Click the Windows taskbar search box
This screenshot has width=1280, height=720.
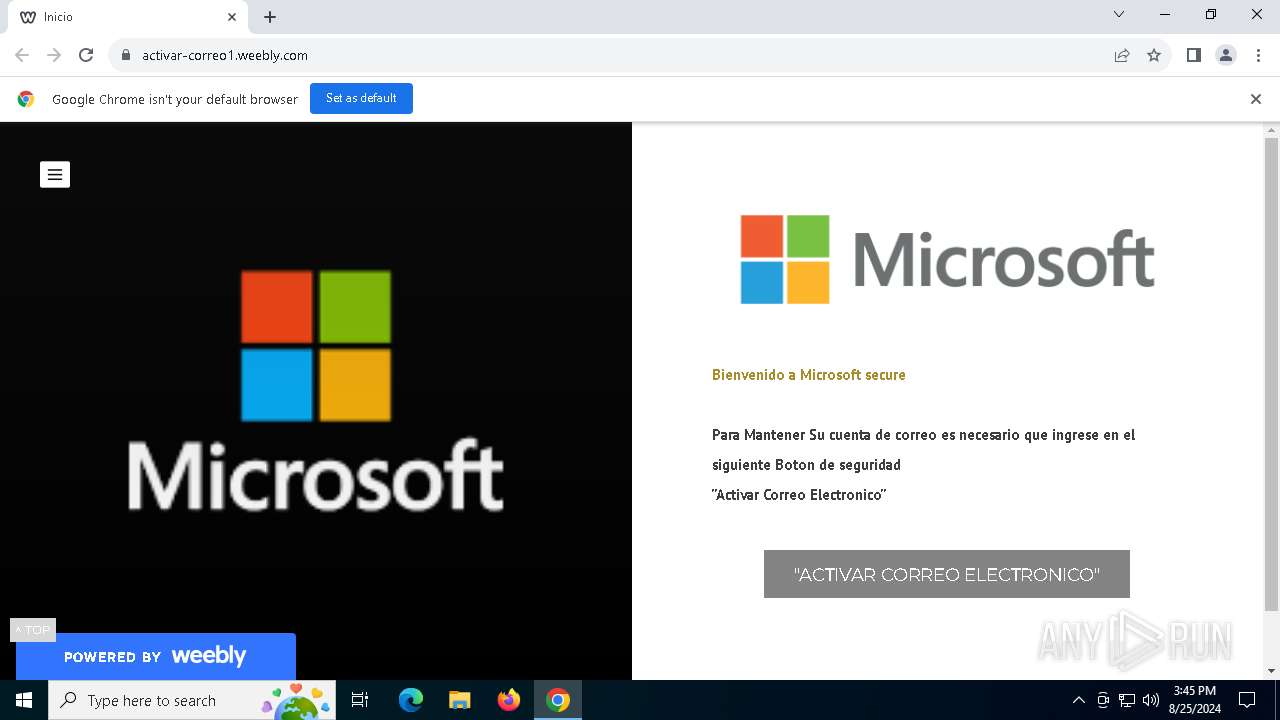(191, 700)
